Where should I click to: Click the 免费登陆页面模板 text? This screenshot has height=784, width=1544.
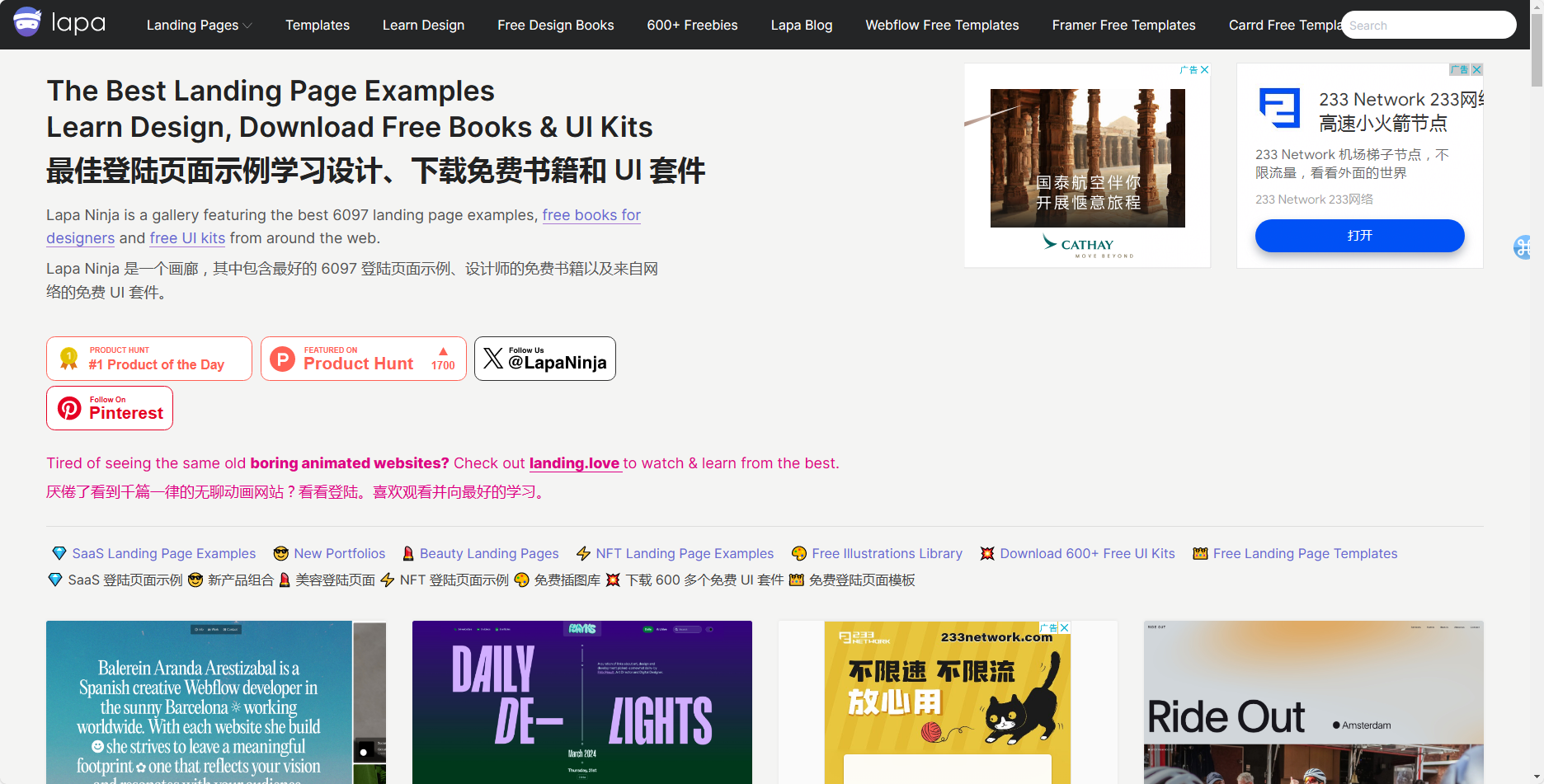862,580
